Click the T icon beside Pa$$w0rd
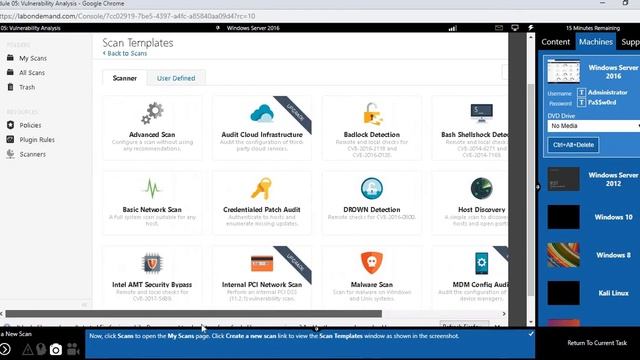 click(x=581, y=102)
